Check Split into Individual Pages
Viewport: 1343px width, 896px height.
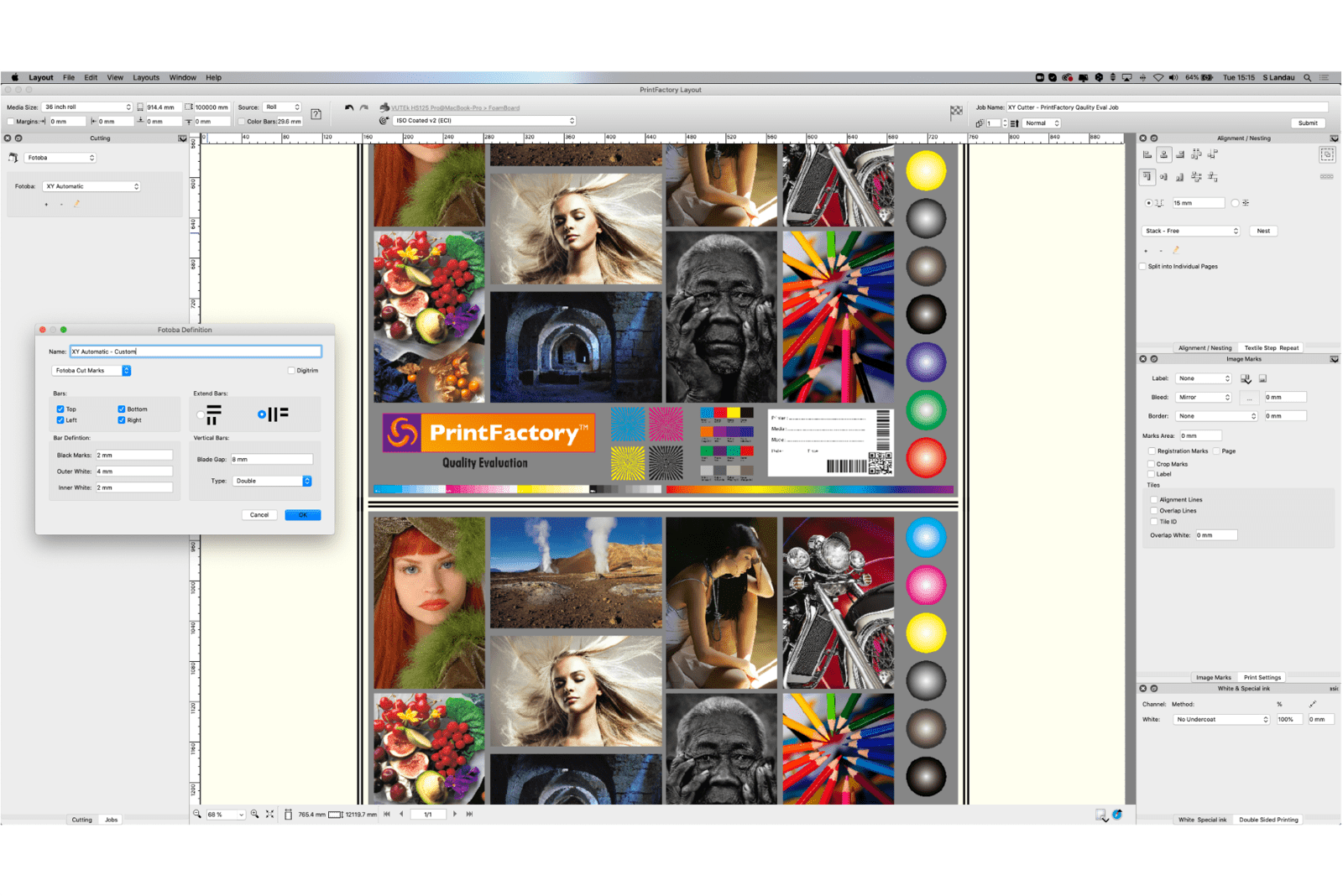click(1143, 267)
